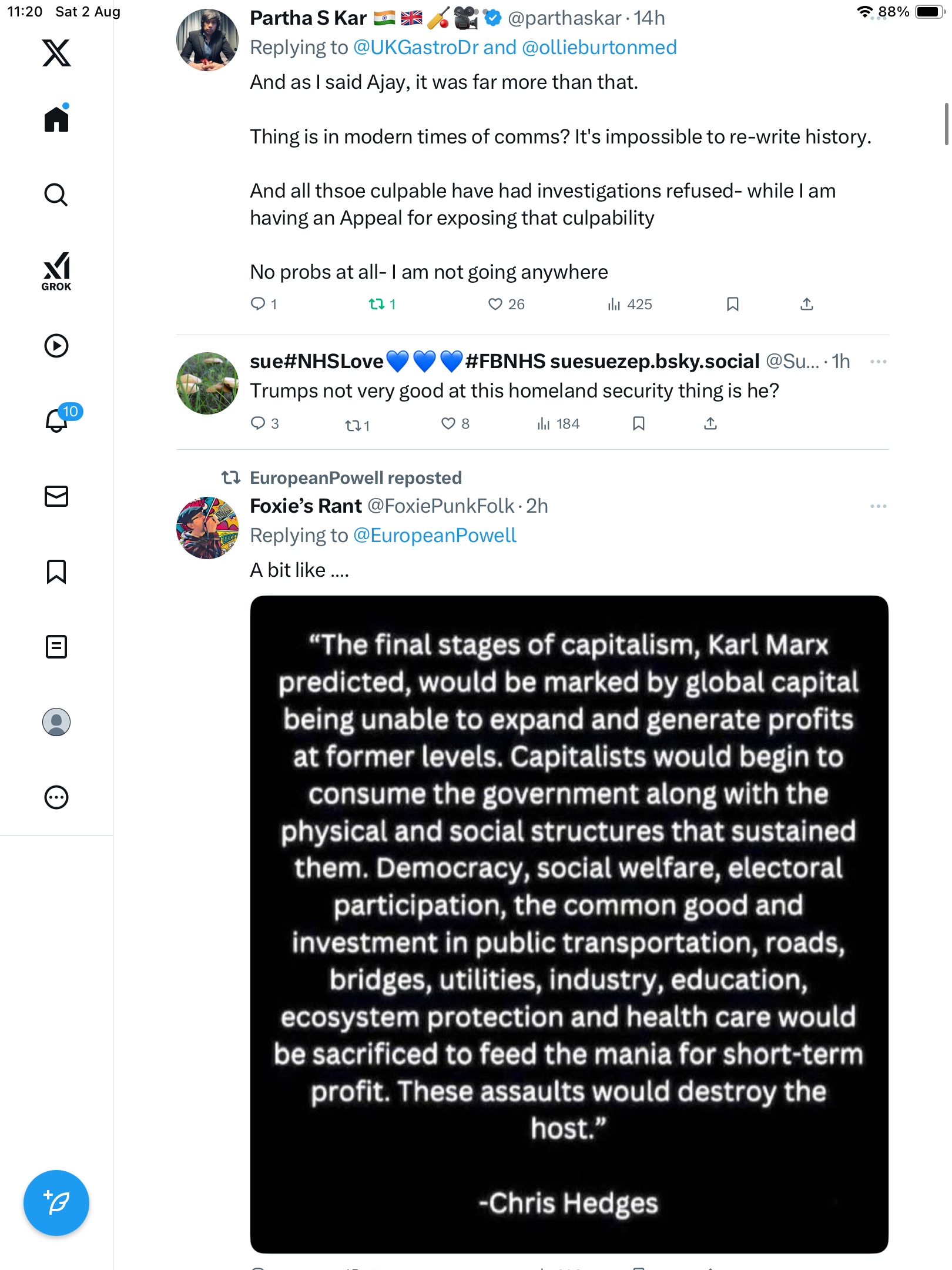Open the Chris Hedges quote image

pyautogui.click(x=569, y=923)
